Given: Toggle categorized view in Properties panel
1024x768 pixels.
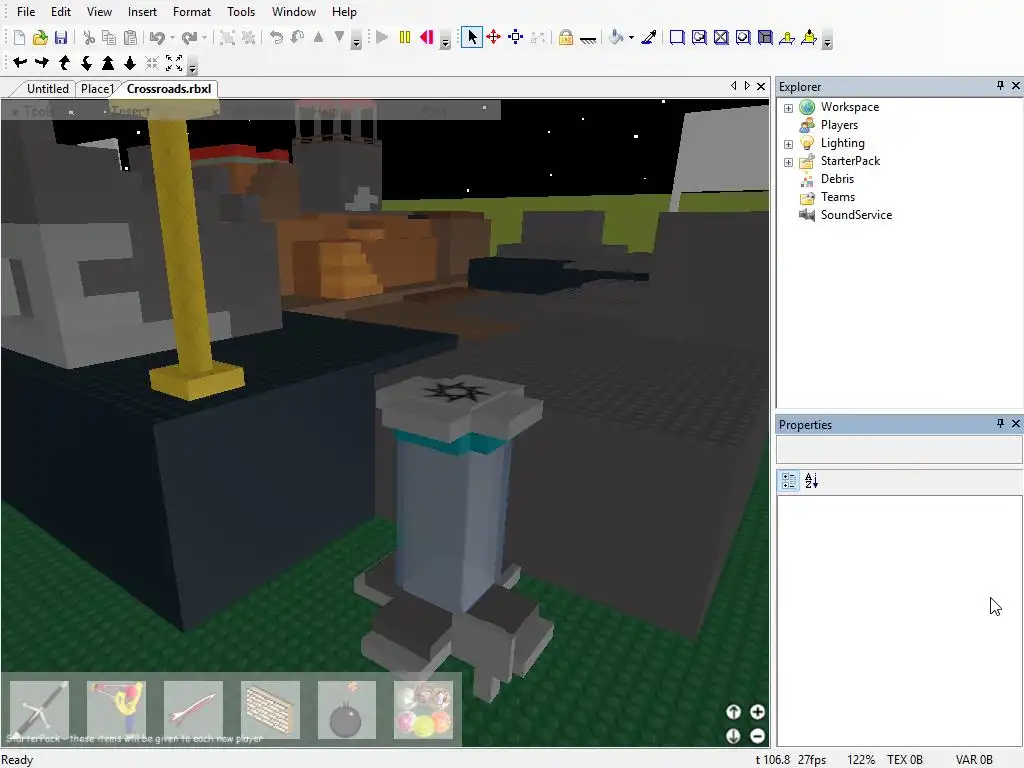Looking at the screenshot, I should click(789, 481).
